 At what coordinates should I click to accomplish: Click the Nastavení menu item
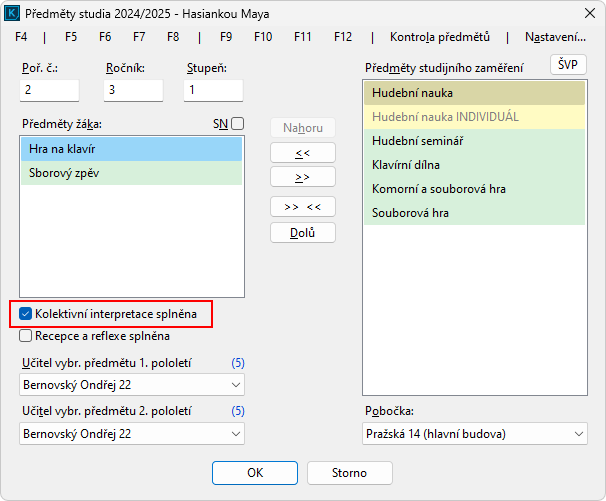pyautogui.click(x=553, y=37)
